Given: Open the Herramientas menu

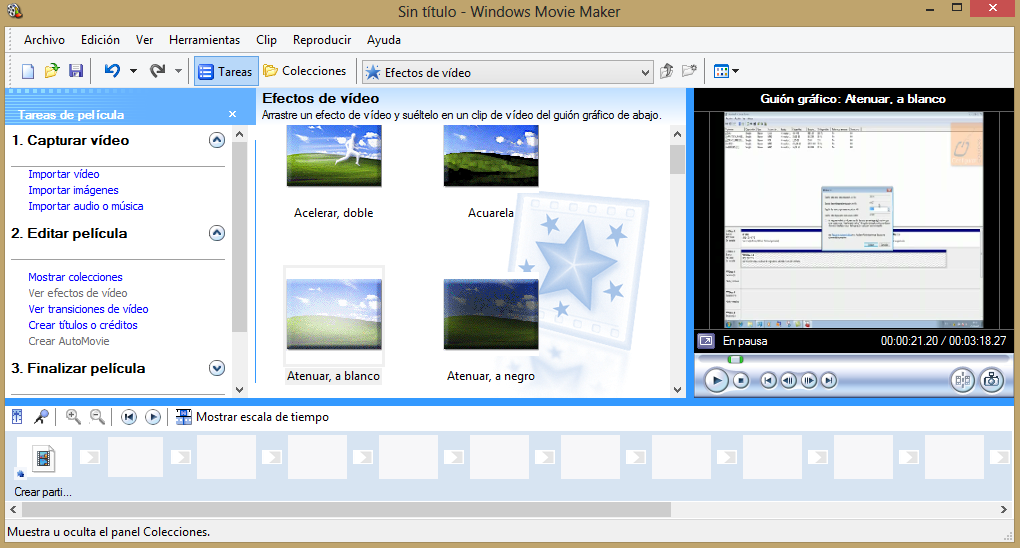Looking at the screenshot, I should (204, 40).
